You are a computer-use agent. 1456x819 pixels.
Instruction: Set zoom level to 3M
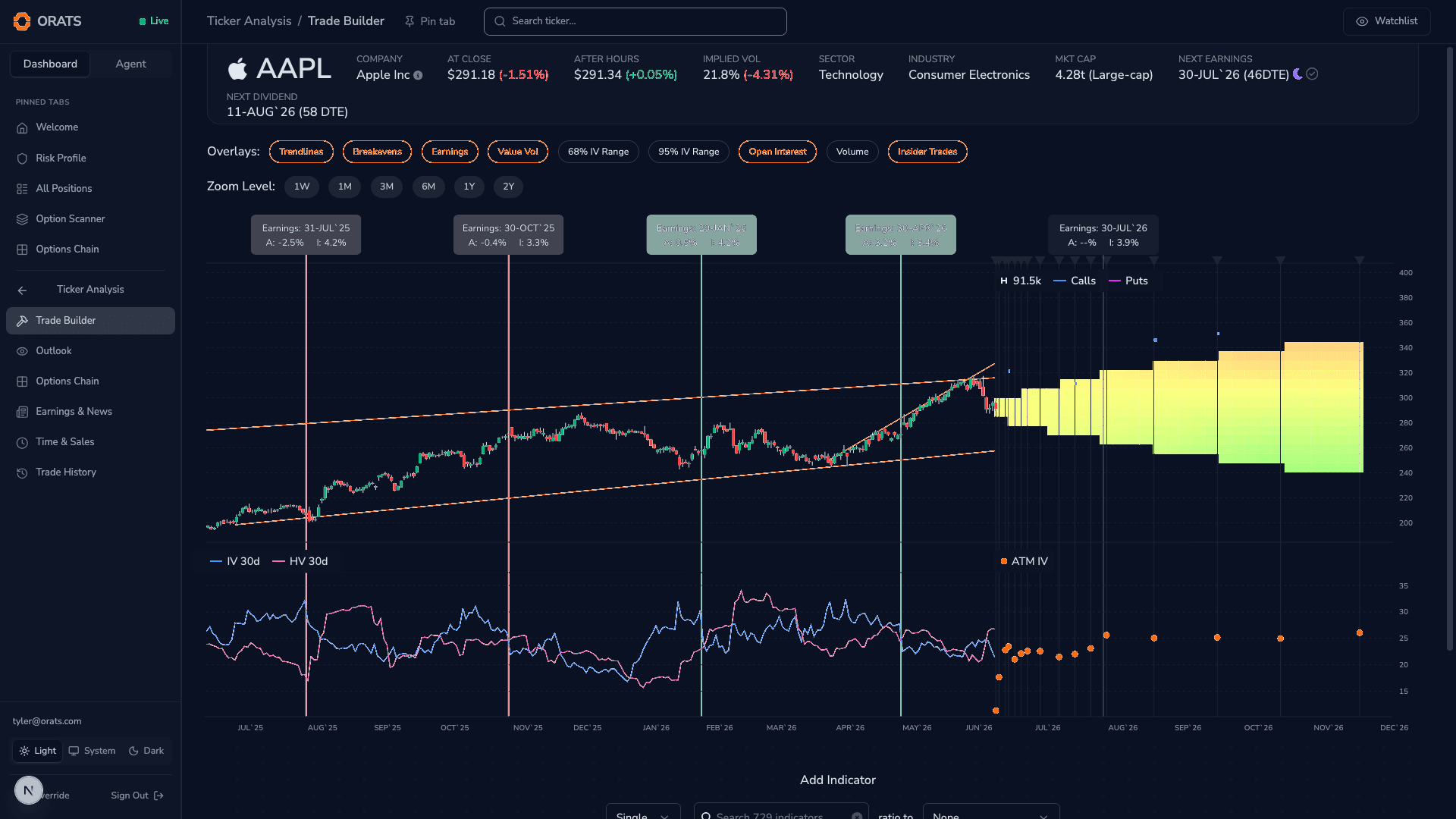387,187
